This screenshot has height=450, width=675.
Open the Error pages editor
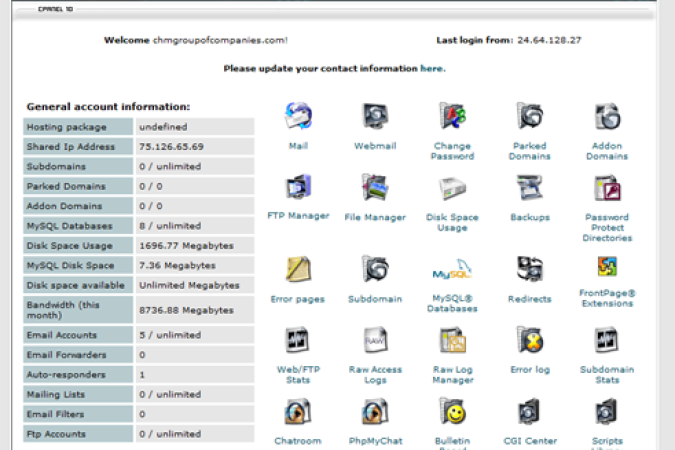click(x=298, y=270)
